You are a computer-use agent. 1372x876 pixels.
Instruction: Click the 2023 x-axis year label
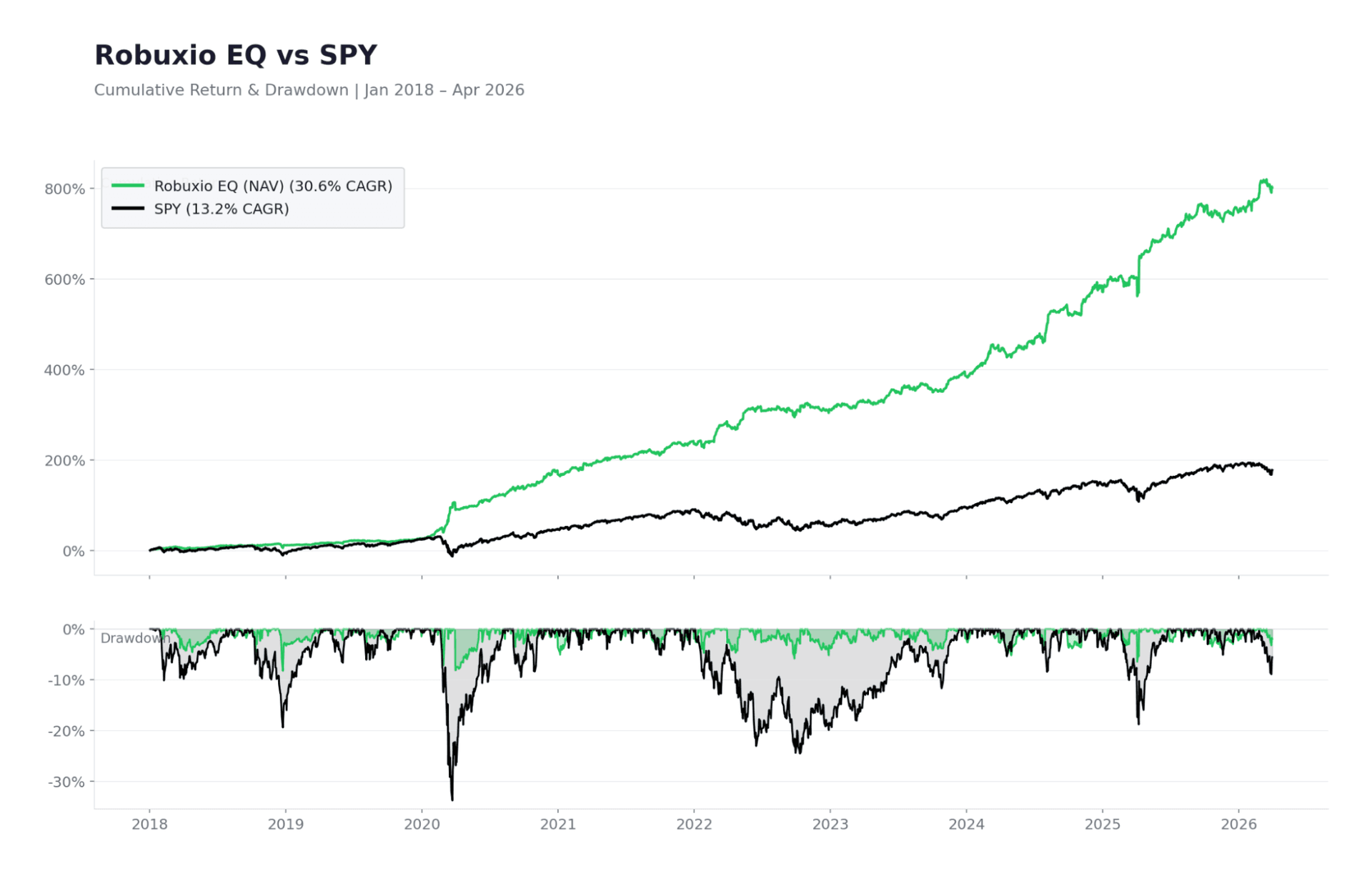830,825
